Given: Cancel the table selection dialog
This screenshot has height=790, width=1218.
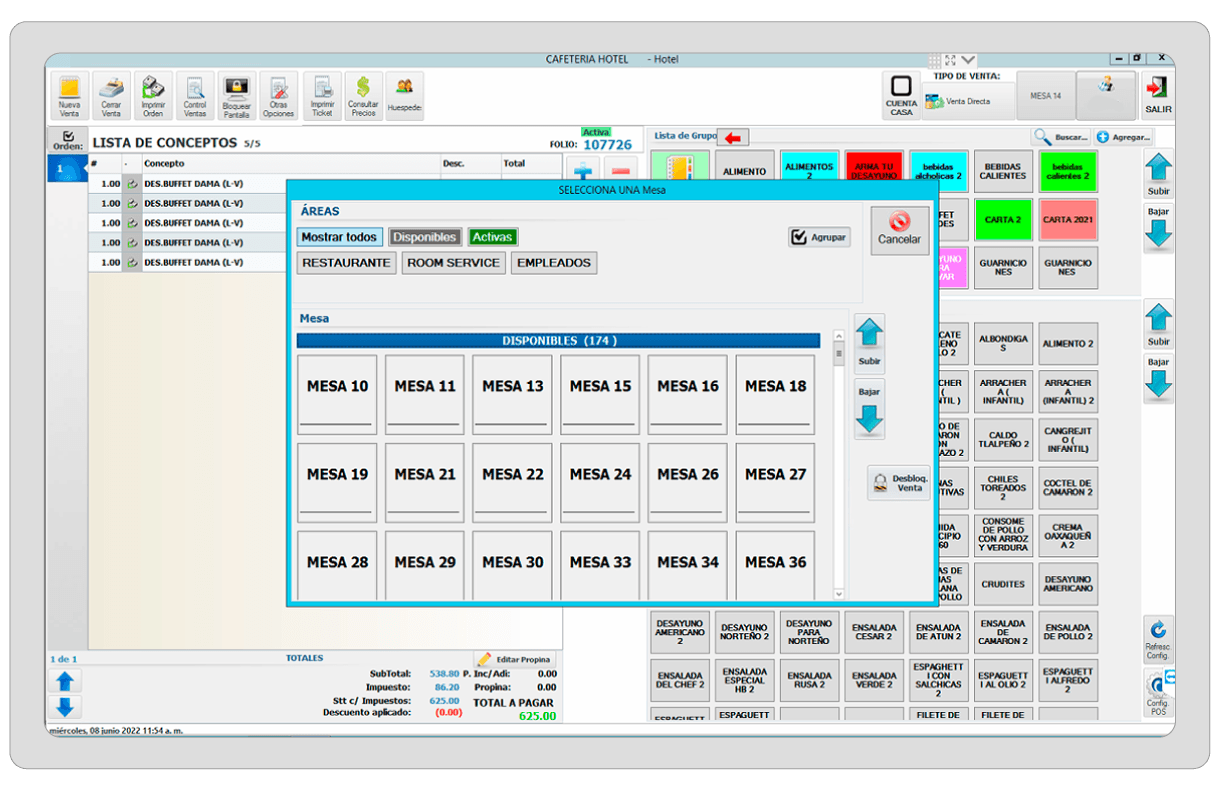Looking at the screenshot, I should coord(899,230).
